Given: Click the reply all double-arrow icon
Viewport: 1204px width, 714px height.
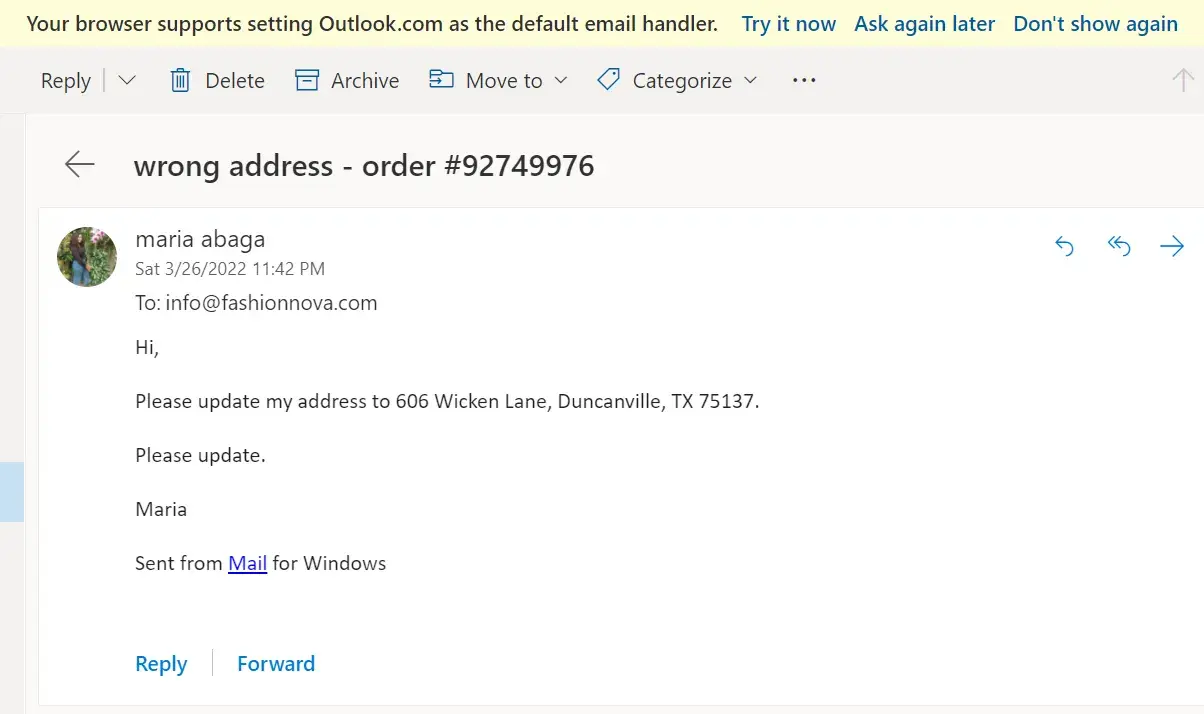Looking at the screenshot, I should pyautogui.click(x=1119, y=246).
